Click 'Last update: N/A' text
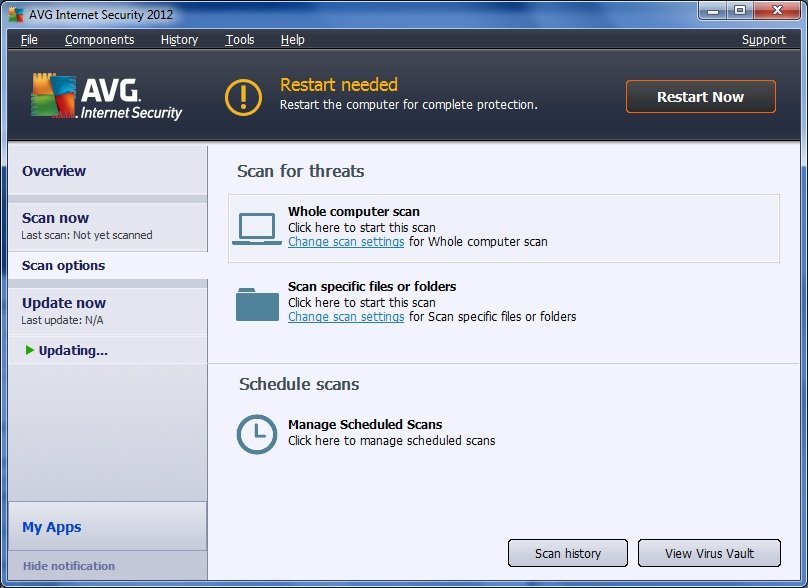This screenshot has height=588, width=808. coord(62,320)
